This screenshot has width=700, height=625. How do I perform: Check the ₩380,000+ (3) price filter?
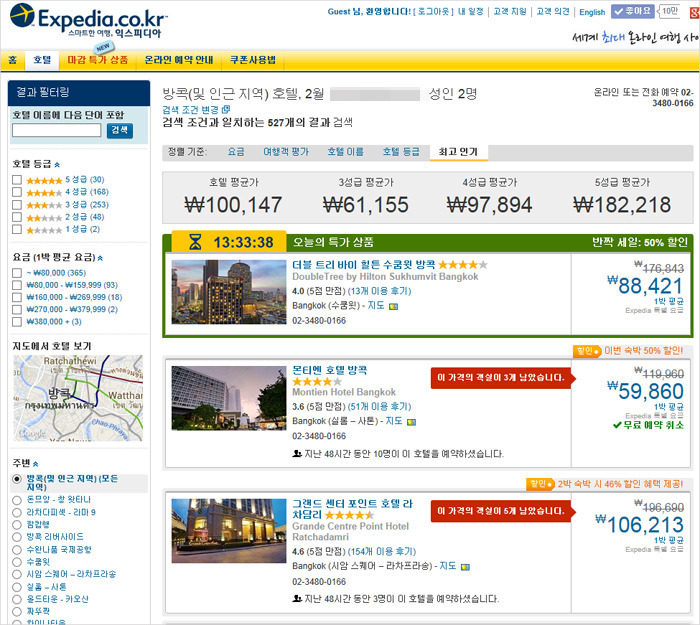click(x=17, y=321)
